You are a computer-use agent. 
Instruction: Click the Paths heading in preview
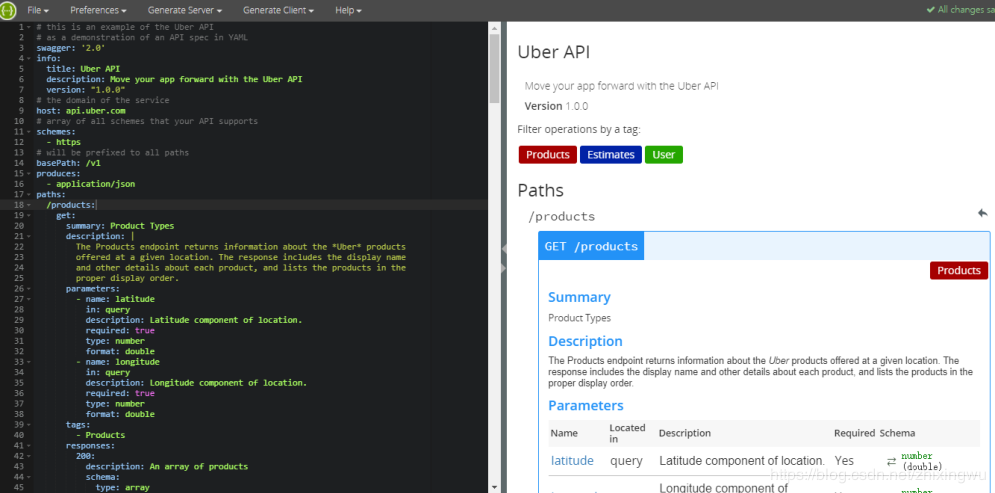click(541, 190)
